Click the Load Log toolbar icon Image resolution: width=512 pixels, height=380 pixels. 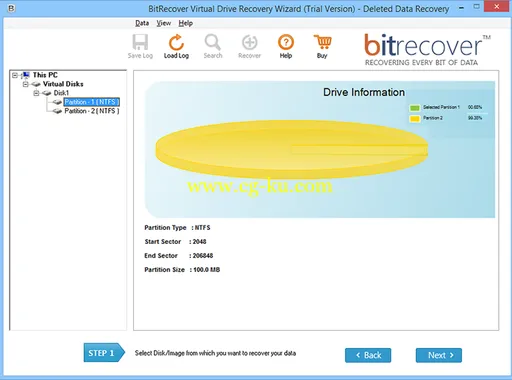pyautogui.click(x=176, y=42)
